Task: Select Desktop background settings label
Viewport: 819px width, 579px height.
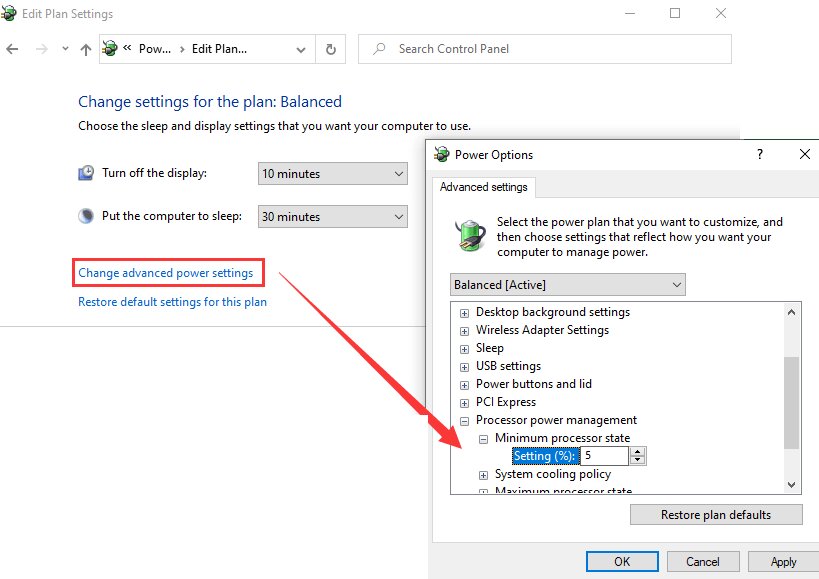Action: [x=553, y=312]
